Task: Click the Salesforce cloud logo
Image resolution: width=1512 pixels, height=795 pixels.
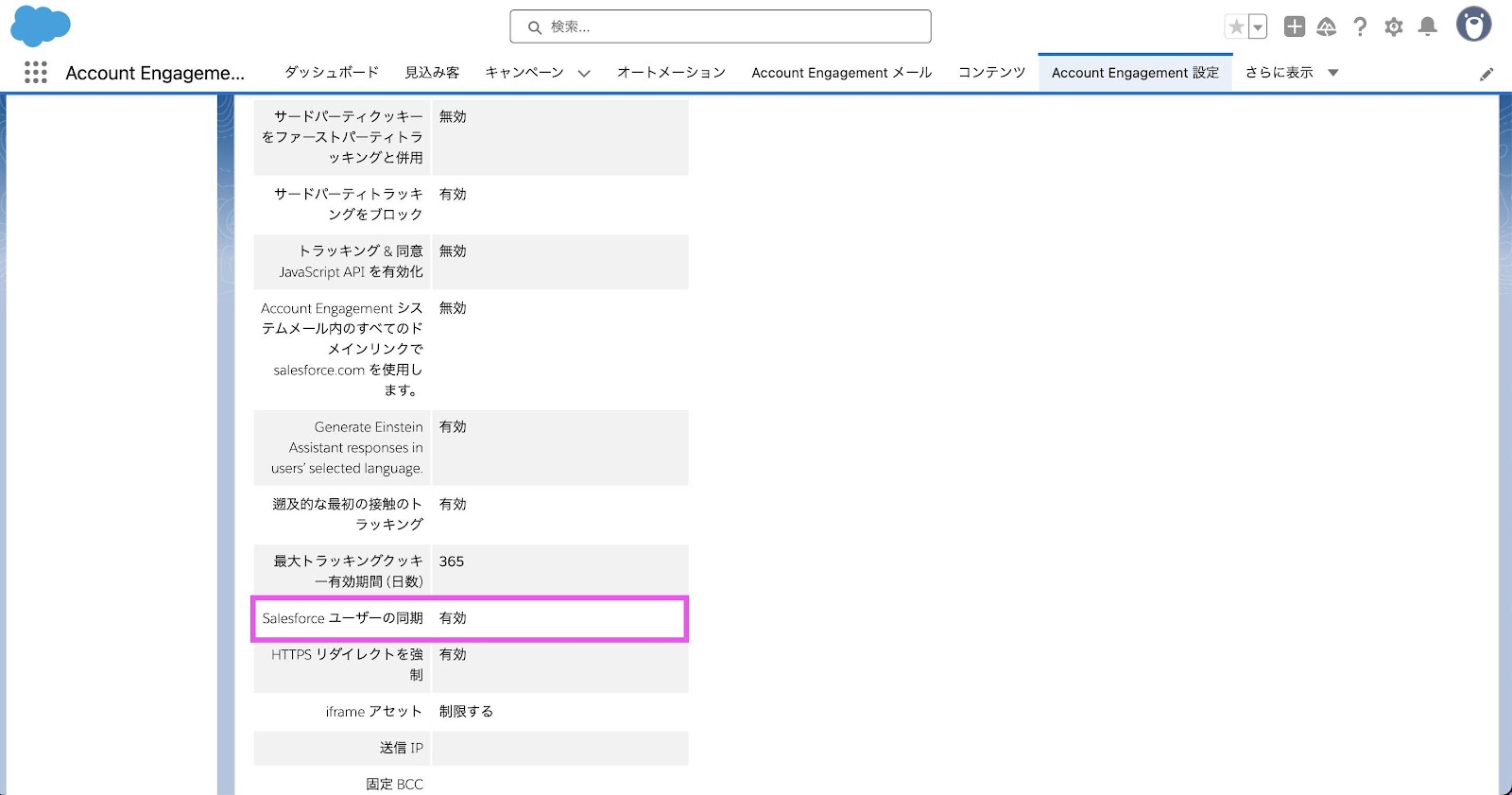Action: [41, 26]
